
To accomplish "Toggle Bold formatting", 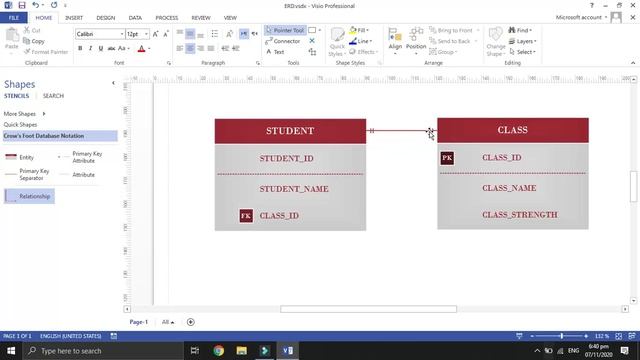I will tap(80, 48).
